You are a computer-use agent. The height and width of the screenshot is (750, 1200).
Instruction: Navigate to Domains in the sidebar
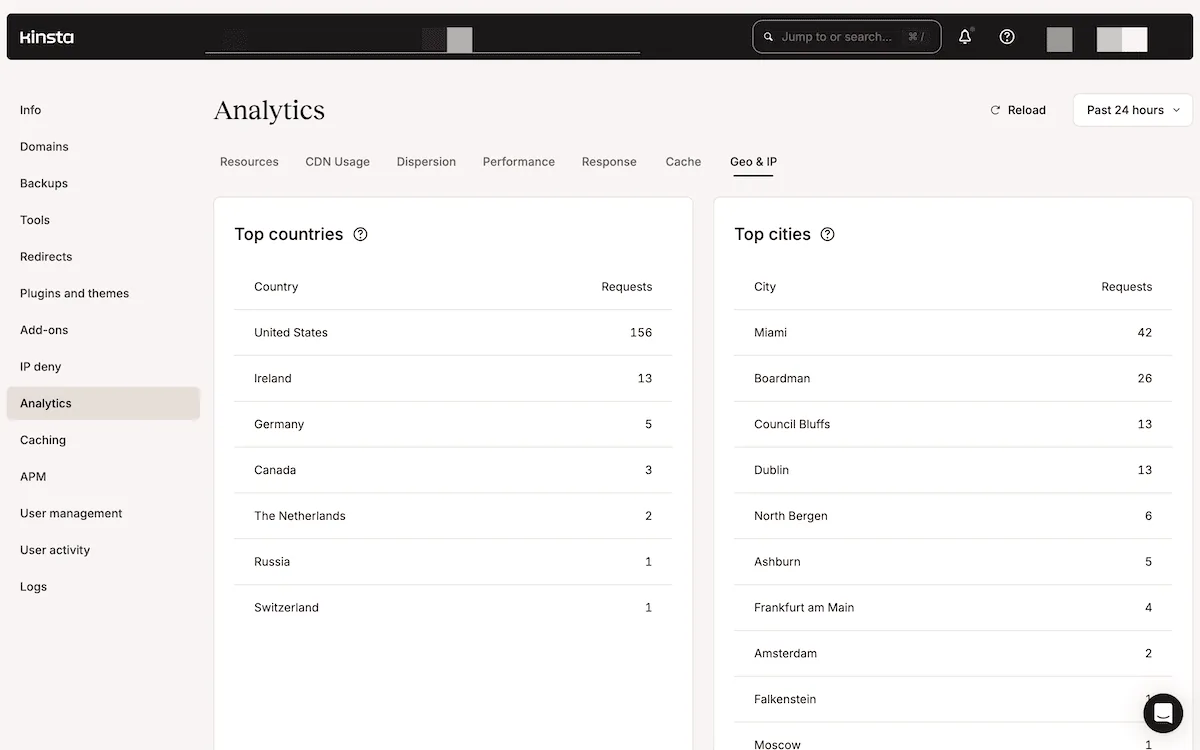pyautogui.click(x=44, y=146)
